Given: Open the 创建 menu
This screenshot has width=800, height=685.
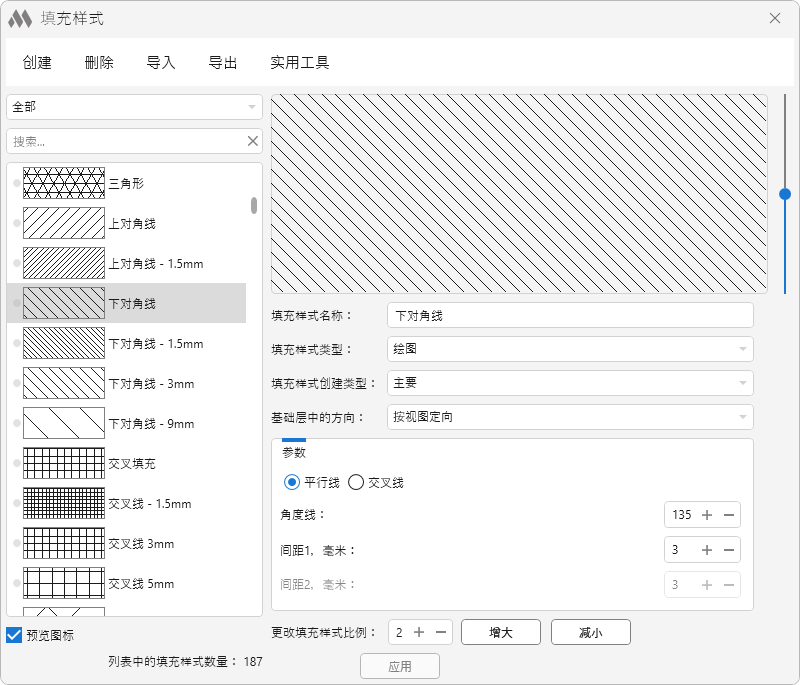Looking at the screenshot, I should tap(37, 63).
